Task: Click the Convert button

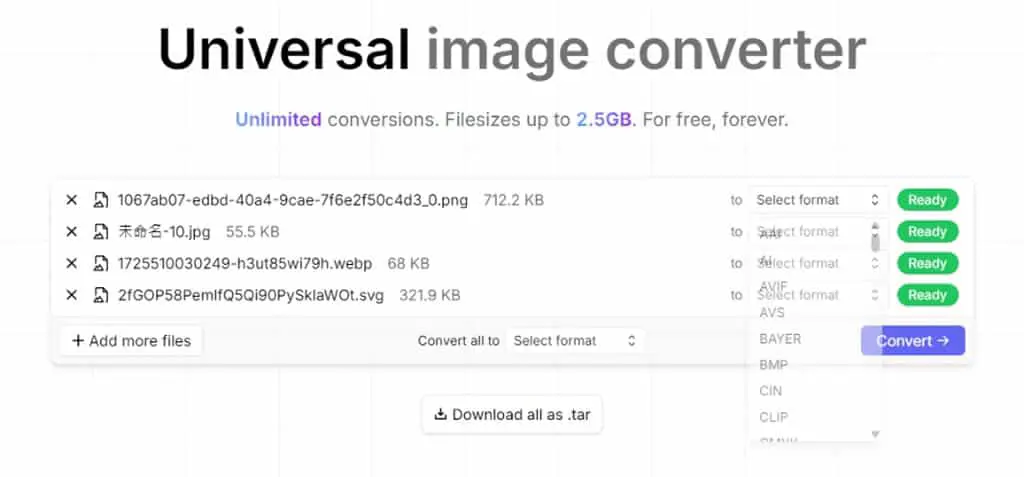Action: click(x=912, y=340)
